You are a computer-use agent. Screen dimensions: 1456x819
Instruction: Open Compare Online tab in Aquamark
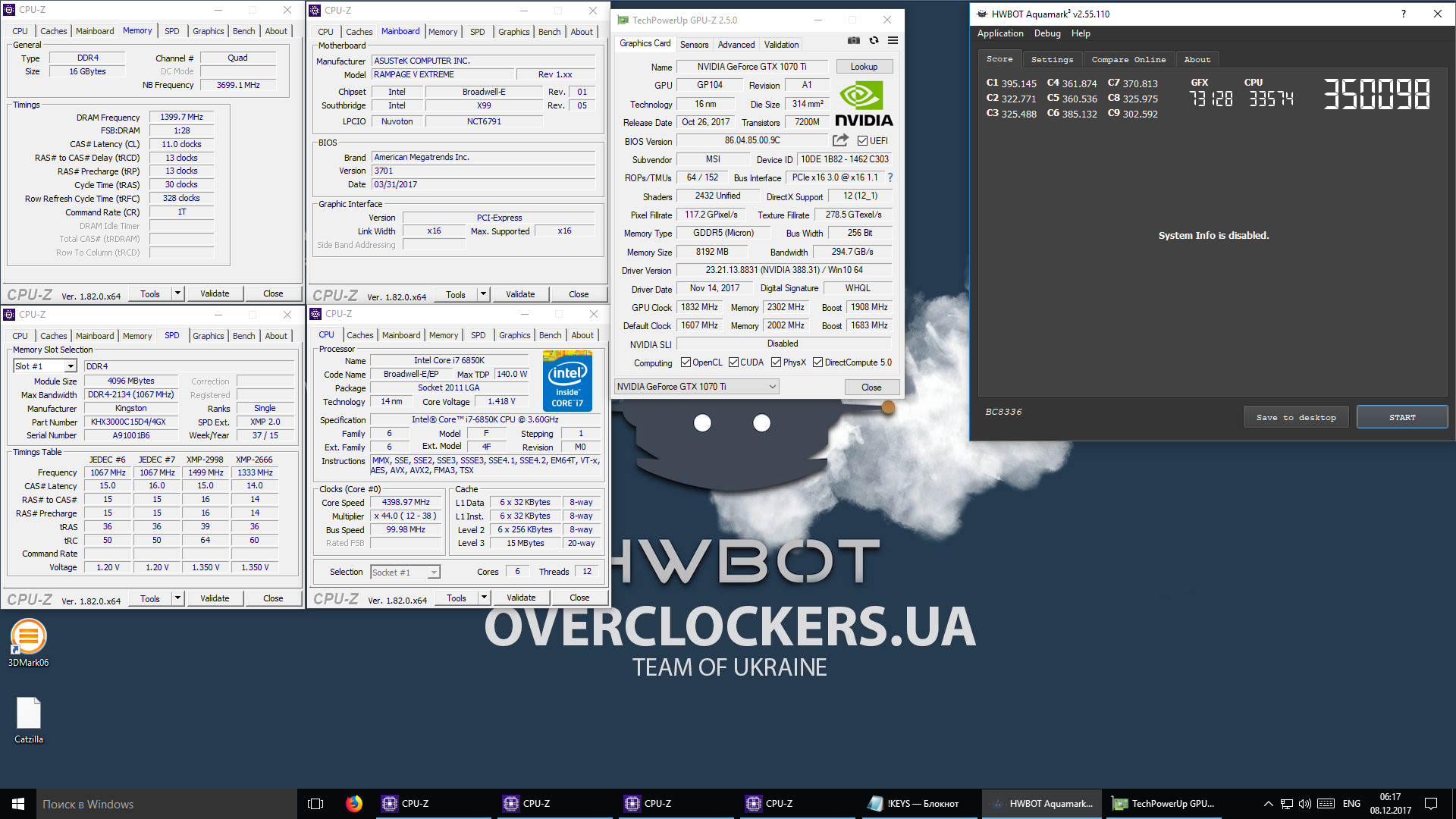pyautogui.click(x=1128, y=59)
